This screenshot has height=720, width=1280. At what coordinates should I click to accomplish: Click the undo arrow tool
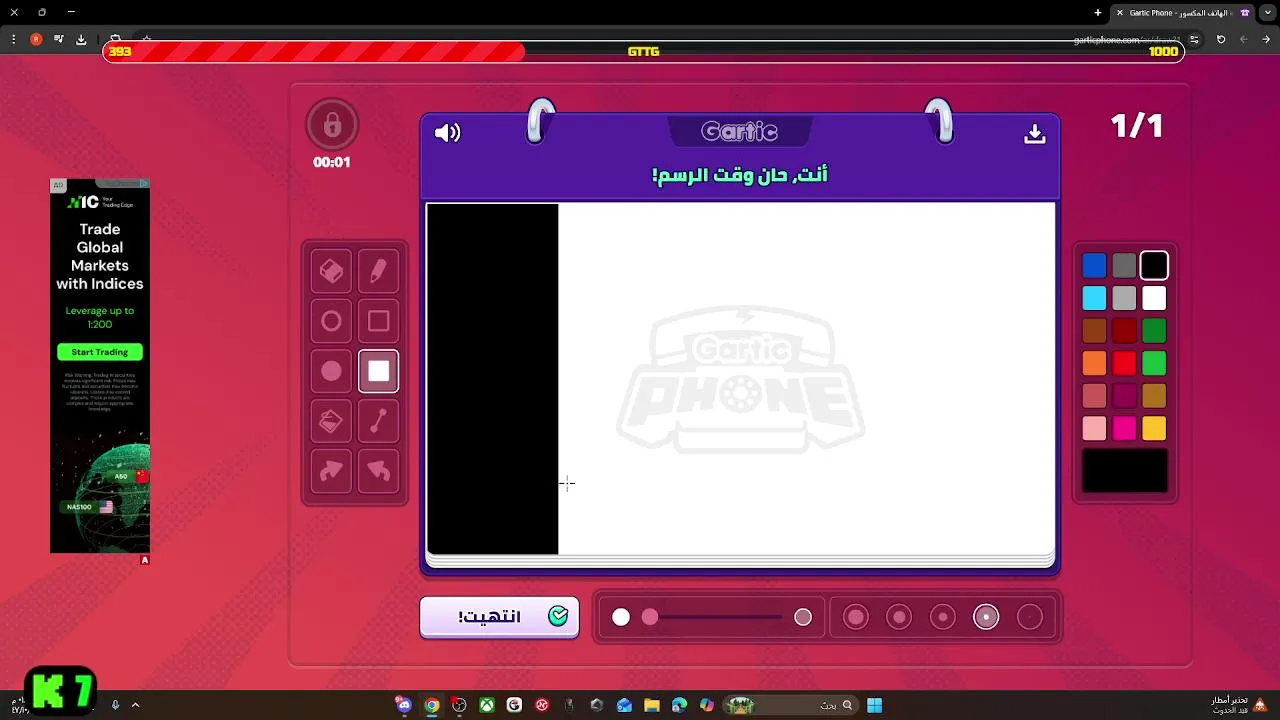click(x=378, y=471)
